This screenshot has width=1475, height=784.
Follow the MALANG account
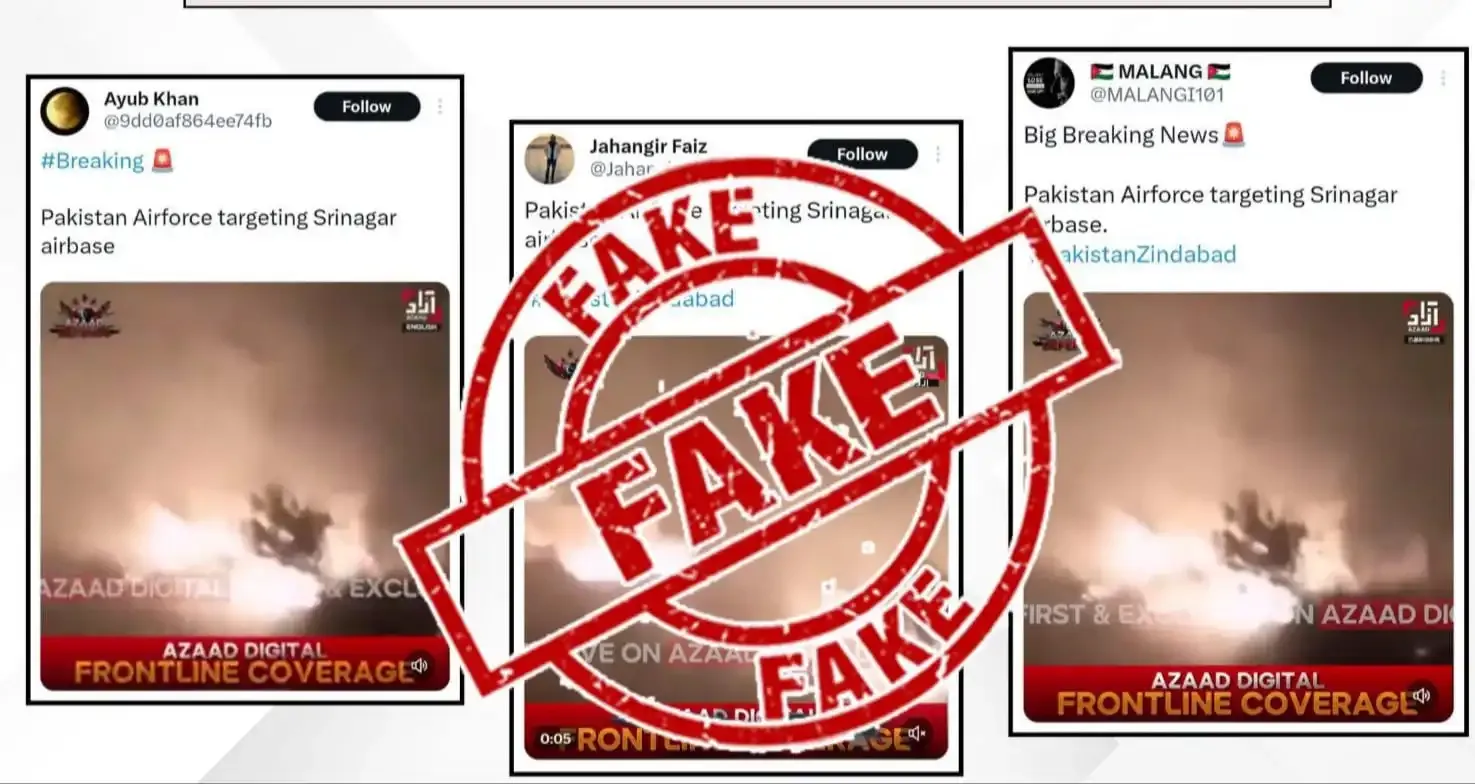1366,78
